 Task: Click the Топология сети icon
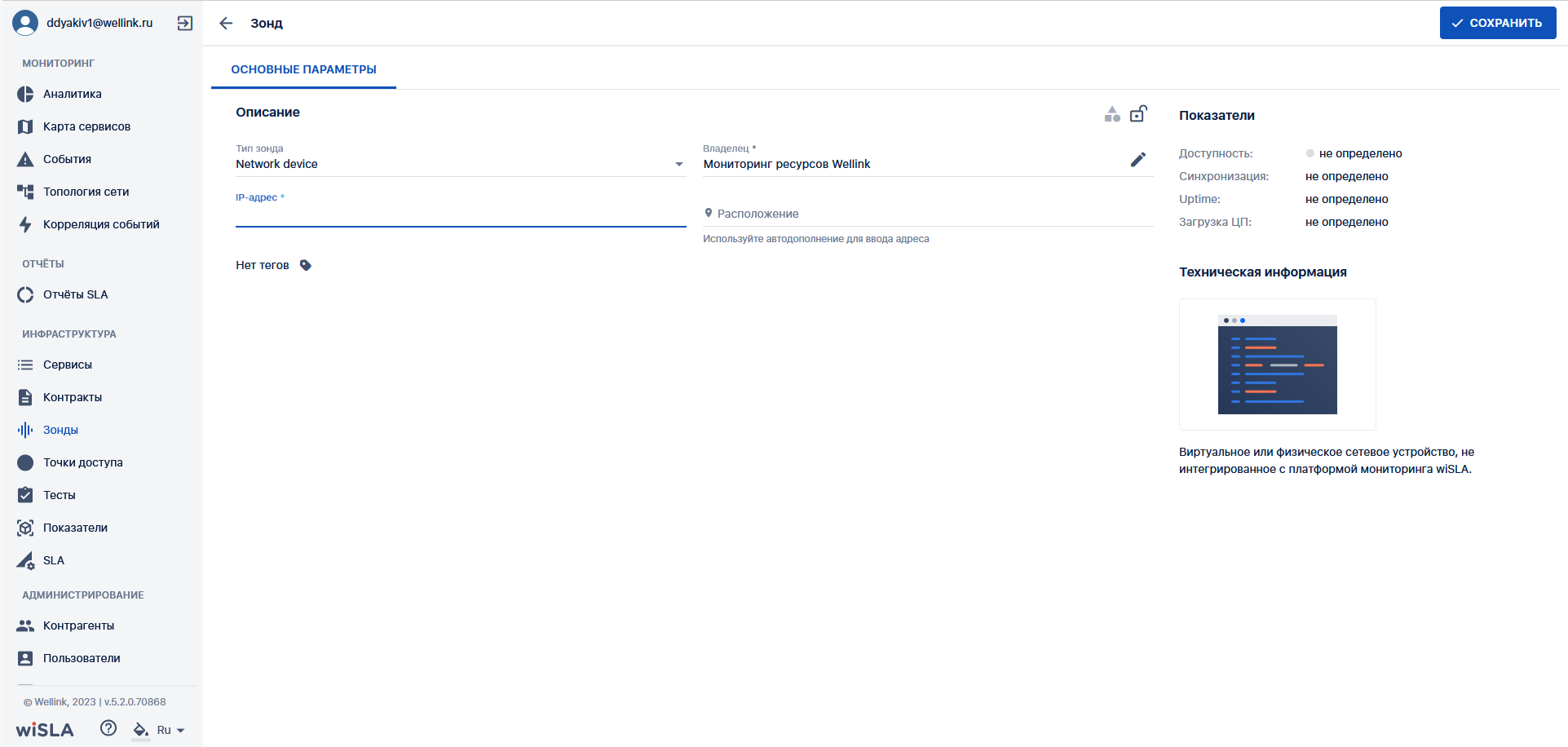(x=25, y=192)
